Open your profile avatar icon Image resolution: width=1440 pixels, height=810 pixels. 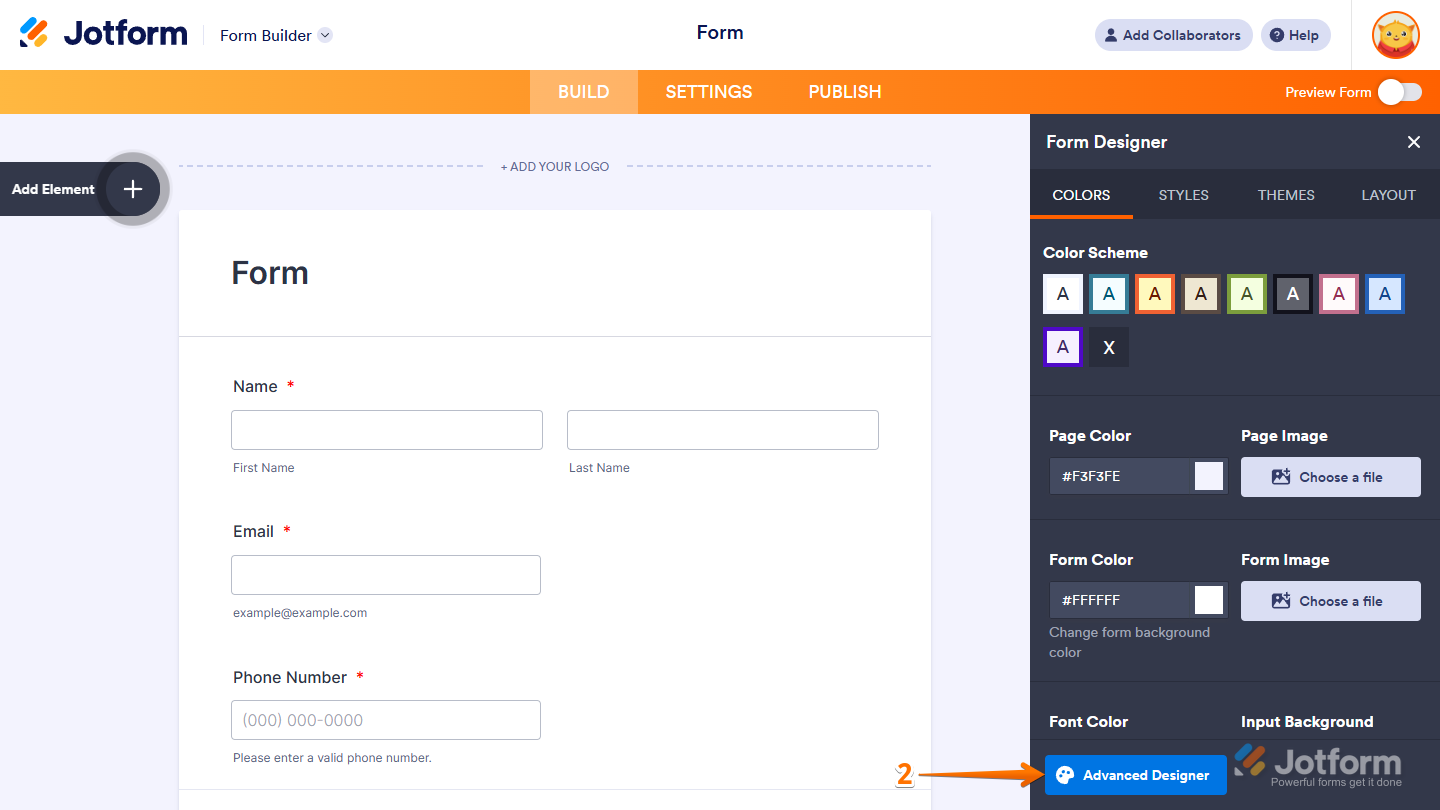pyautogui.click(x=1395, y=35)
